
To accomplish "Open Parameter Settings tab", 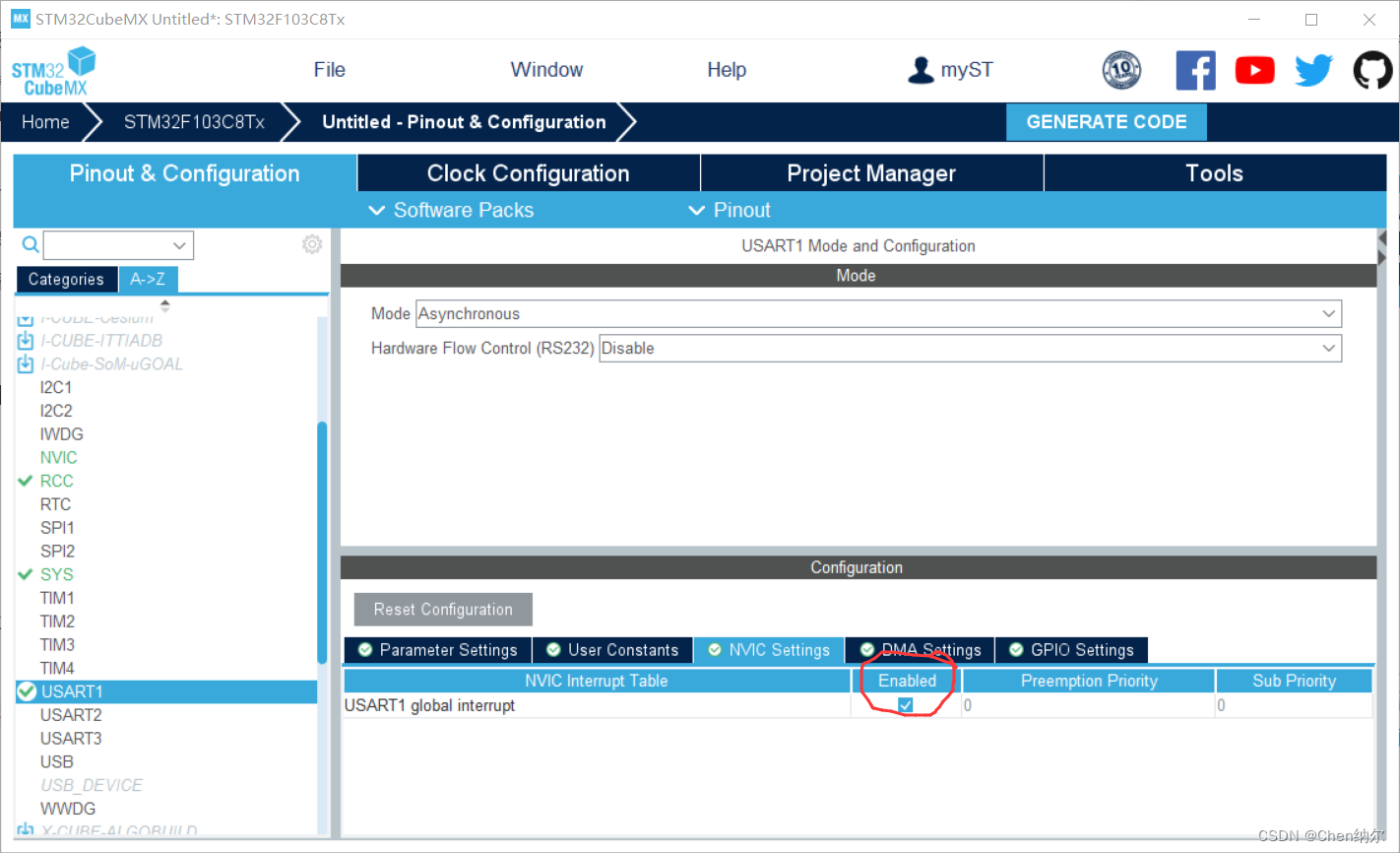I will pos(437,650).
